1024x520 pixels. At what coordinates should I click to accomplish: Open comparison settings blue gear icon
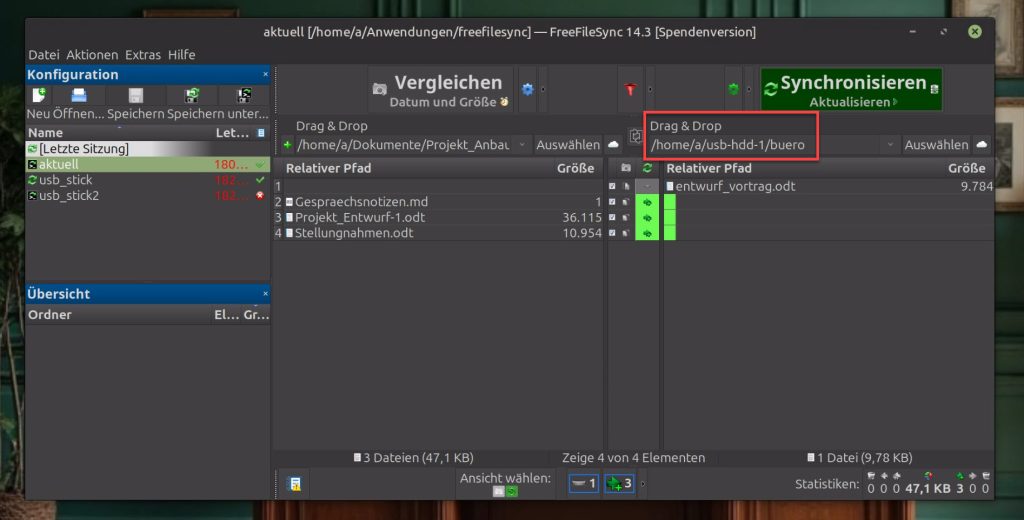528,89
